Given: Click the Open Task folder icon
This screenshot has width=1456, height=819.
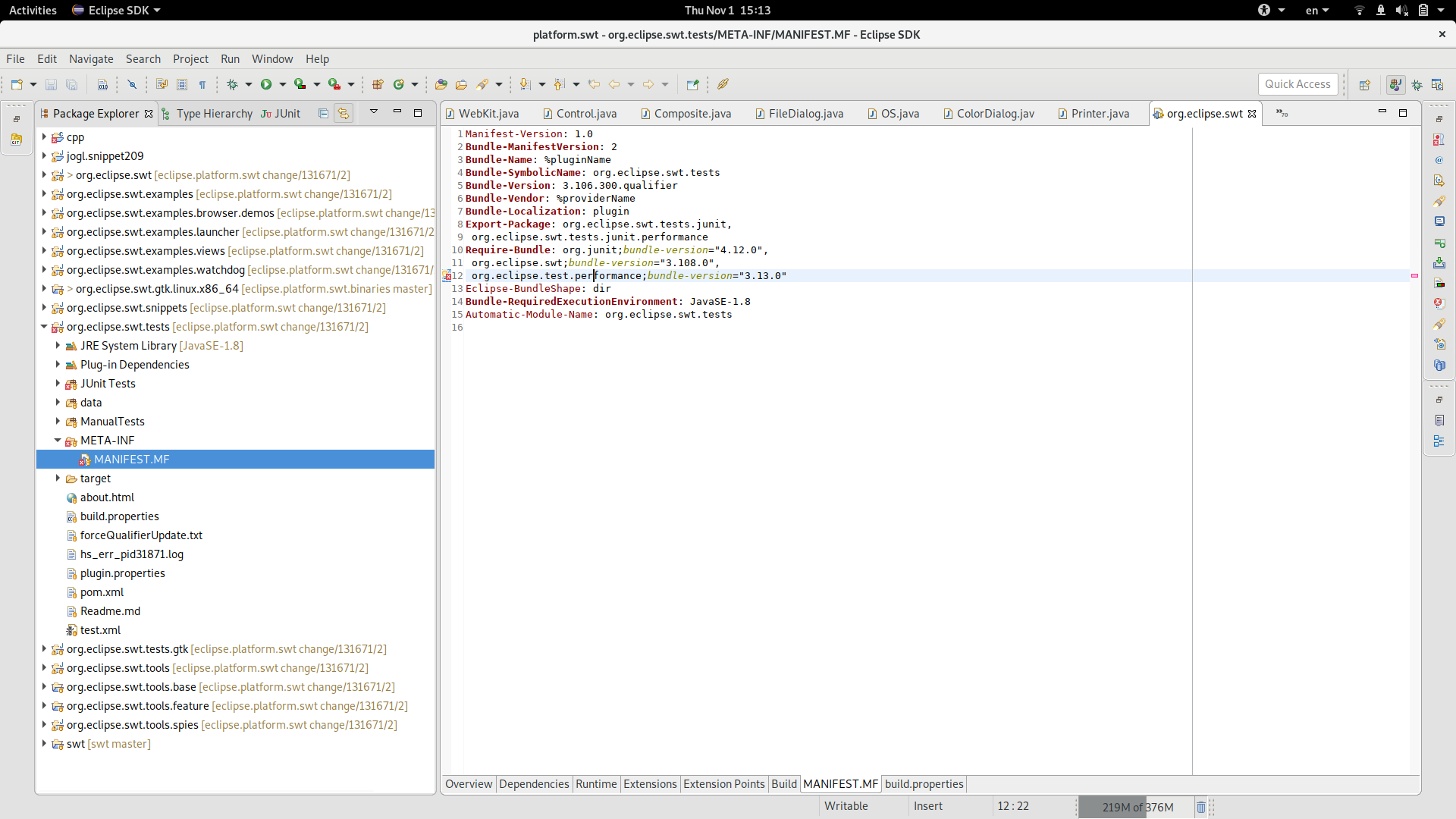Looking at the screenshot, I should tap(461, 84).
